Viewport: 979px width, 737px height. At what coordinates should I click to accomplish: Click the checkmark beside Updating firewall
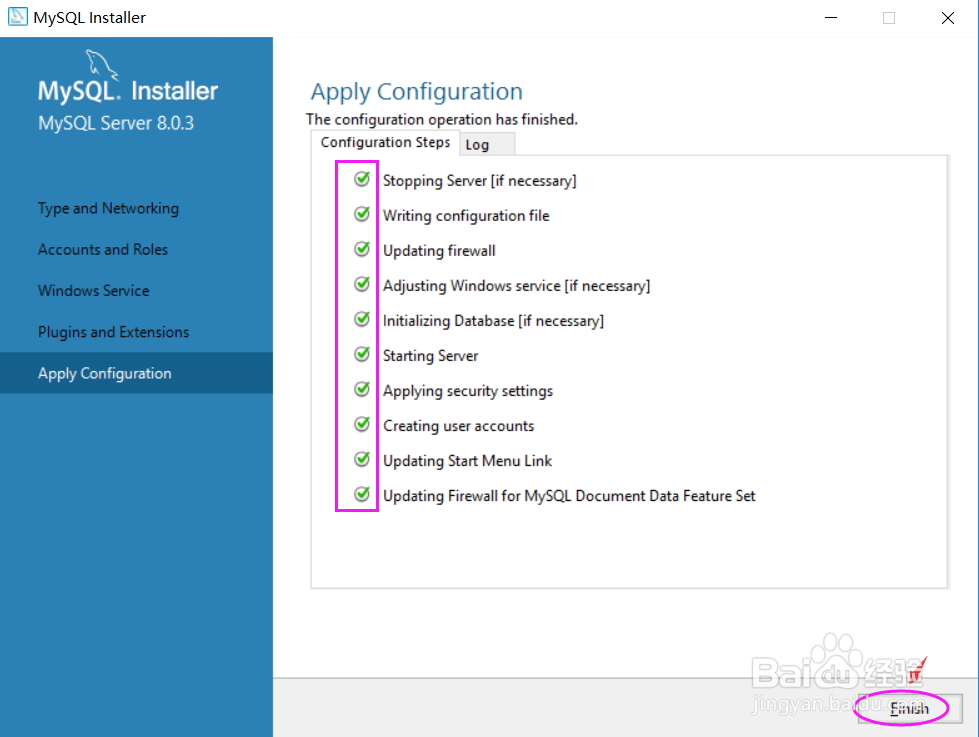[359, 248]
